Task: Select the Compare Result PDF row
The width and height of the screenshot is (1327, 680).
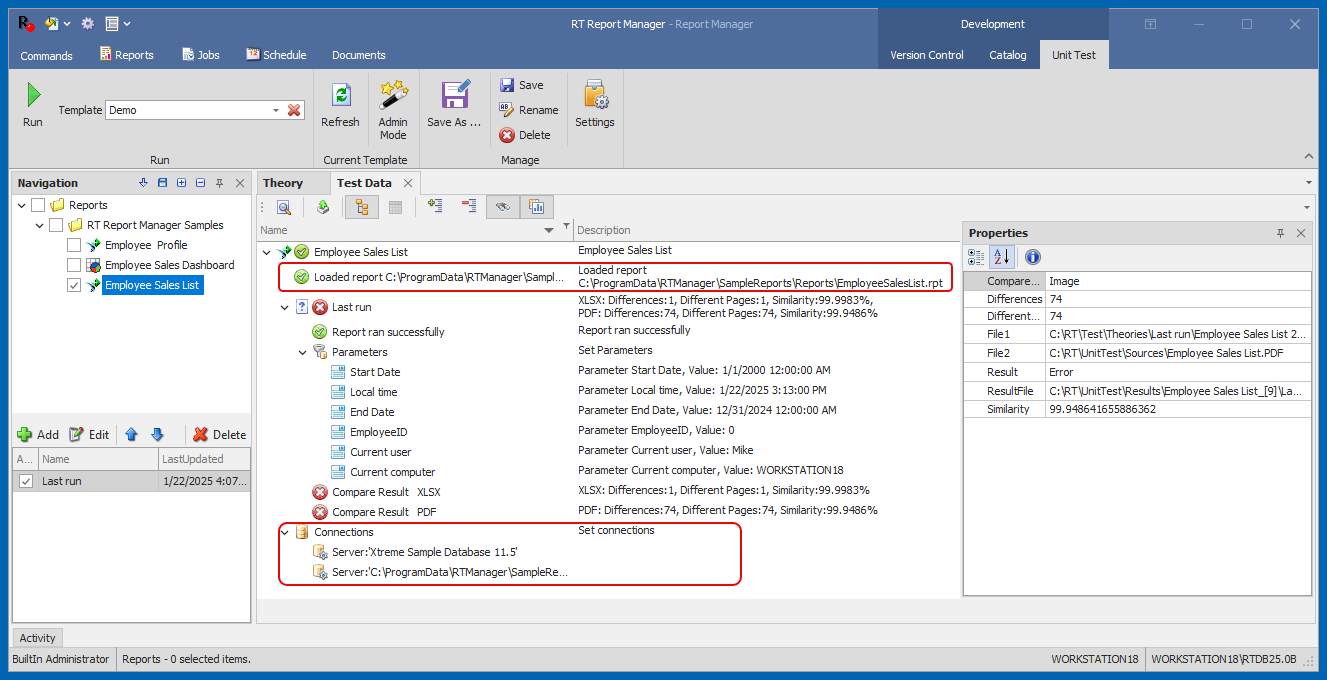Action: 384,512
